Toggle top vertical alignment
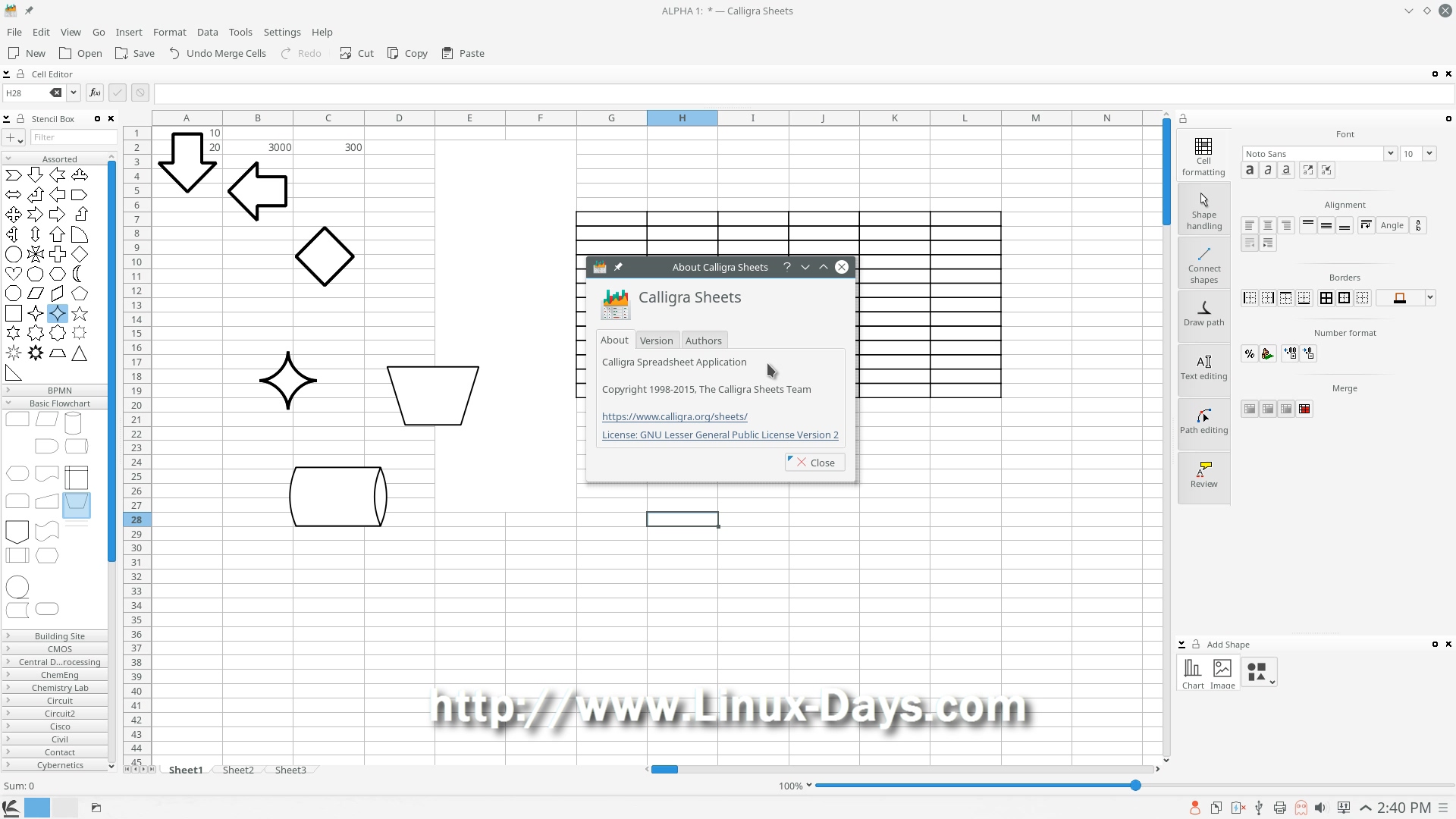 [x=1308, y=225]
